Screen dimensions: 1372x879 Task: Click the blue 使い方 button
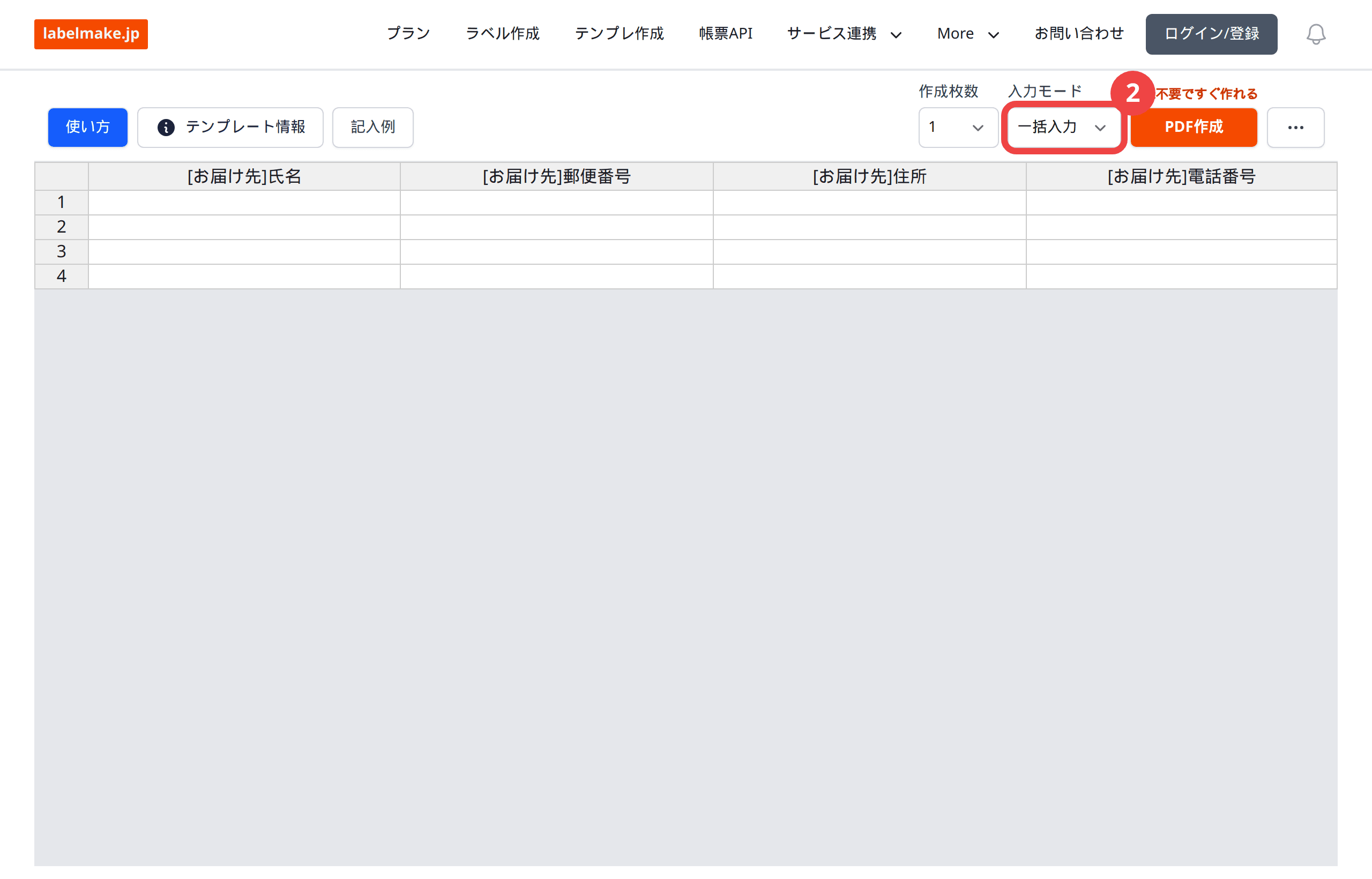(x=88, y=127)
